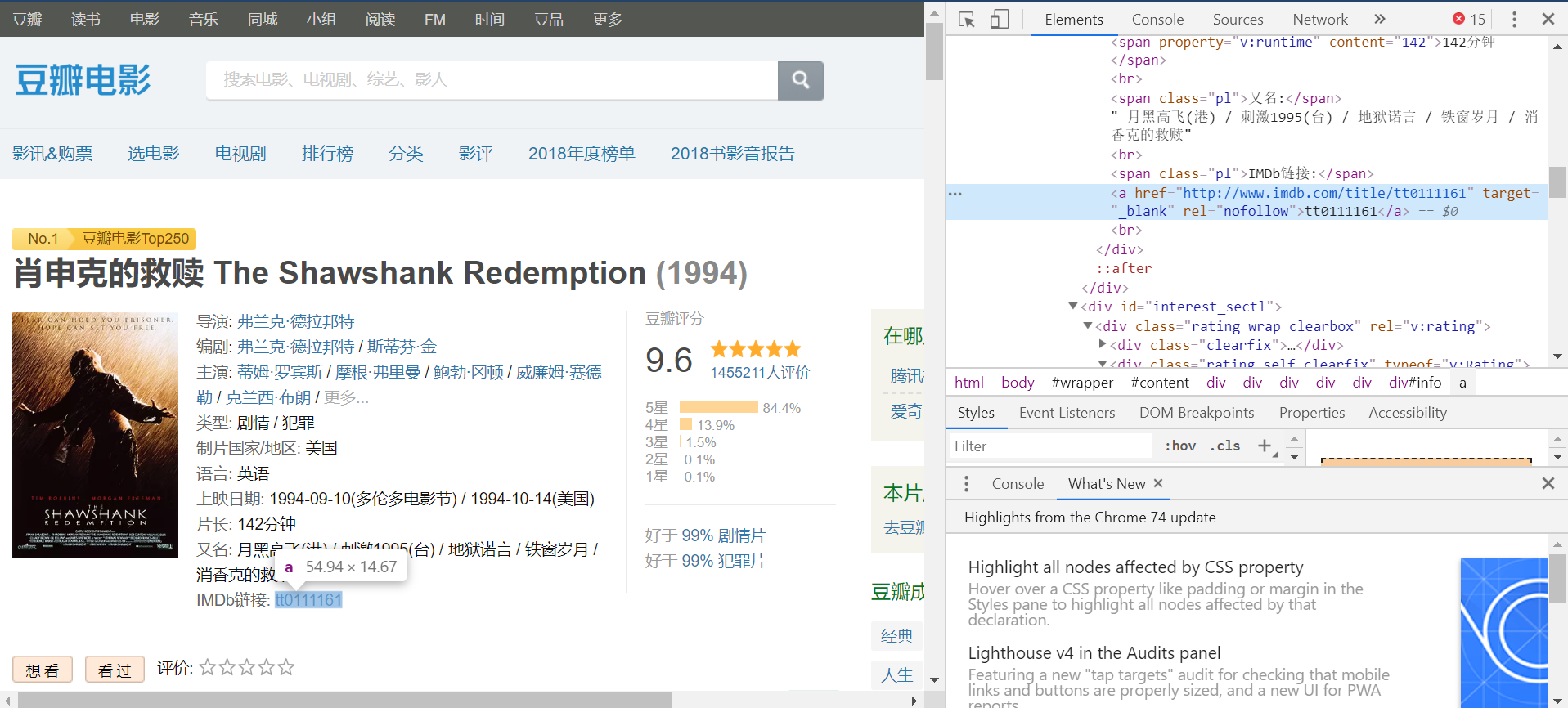Image resolution: width=1568 pixels, height=708 pixels.
Task: Open the tt0111161 IMDb link
Action: click(x=308, y=600)
